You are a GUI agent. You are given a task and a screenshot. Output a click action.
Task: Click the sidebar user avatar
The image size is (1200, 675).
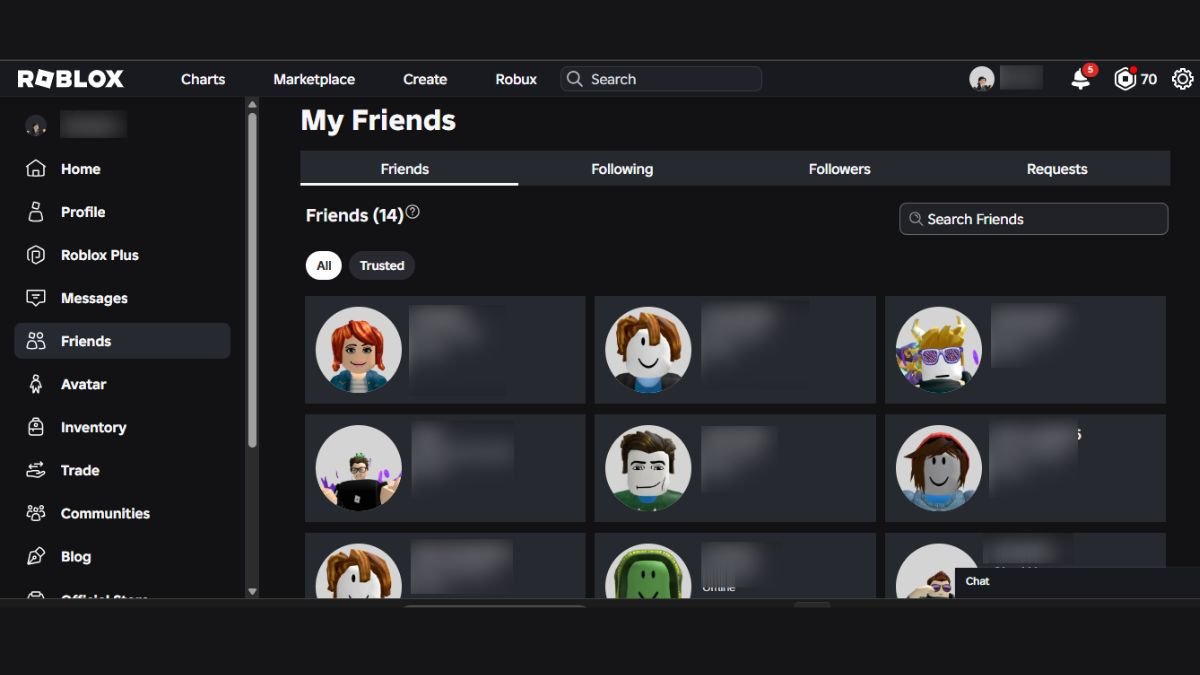[x=36, y=125]
